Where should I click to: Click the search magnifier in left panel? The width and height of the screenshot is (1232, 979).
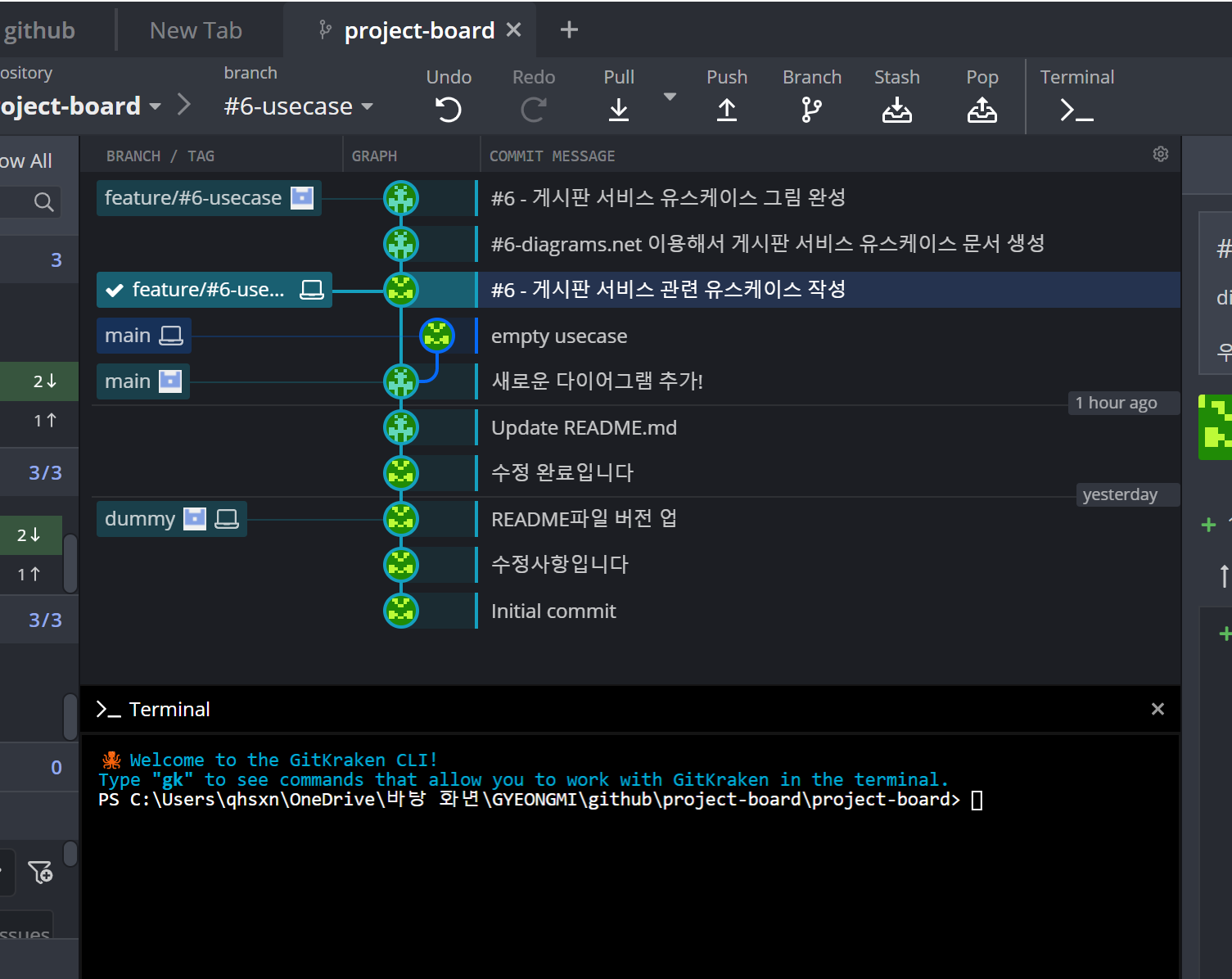(x=44, y=201)
